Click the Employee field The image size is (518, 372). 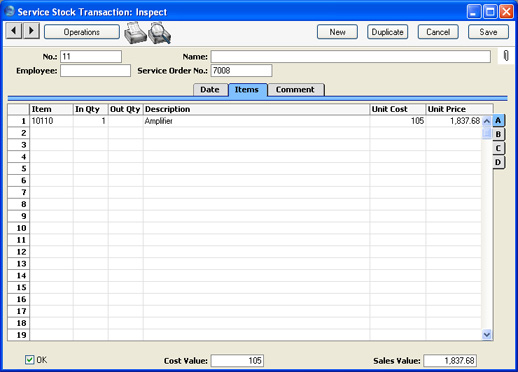[95, 71]
